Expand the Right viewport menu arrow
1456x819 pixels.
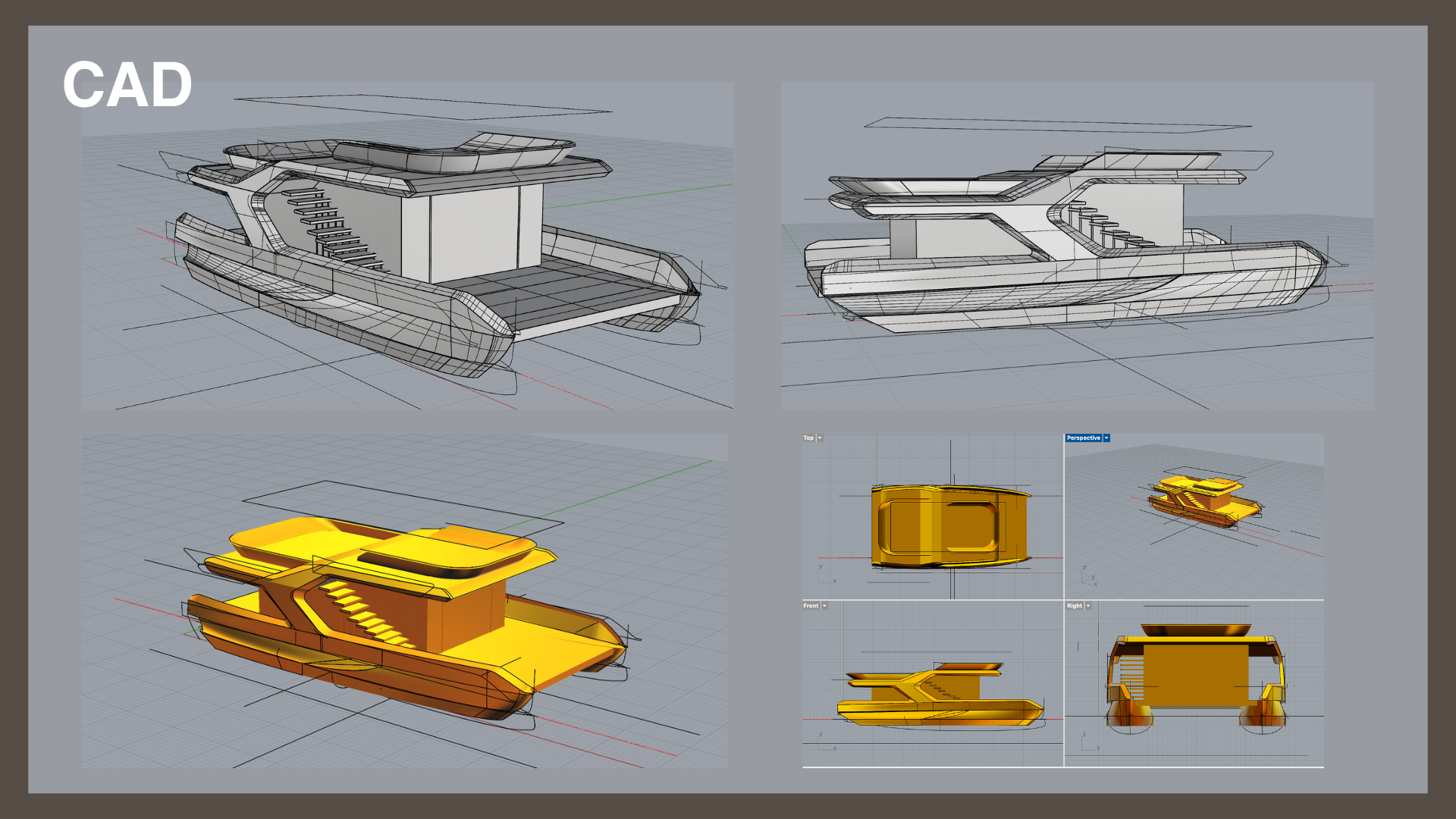coord(1088,606)
